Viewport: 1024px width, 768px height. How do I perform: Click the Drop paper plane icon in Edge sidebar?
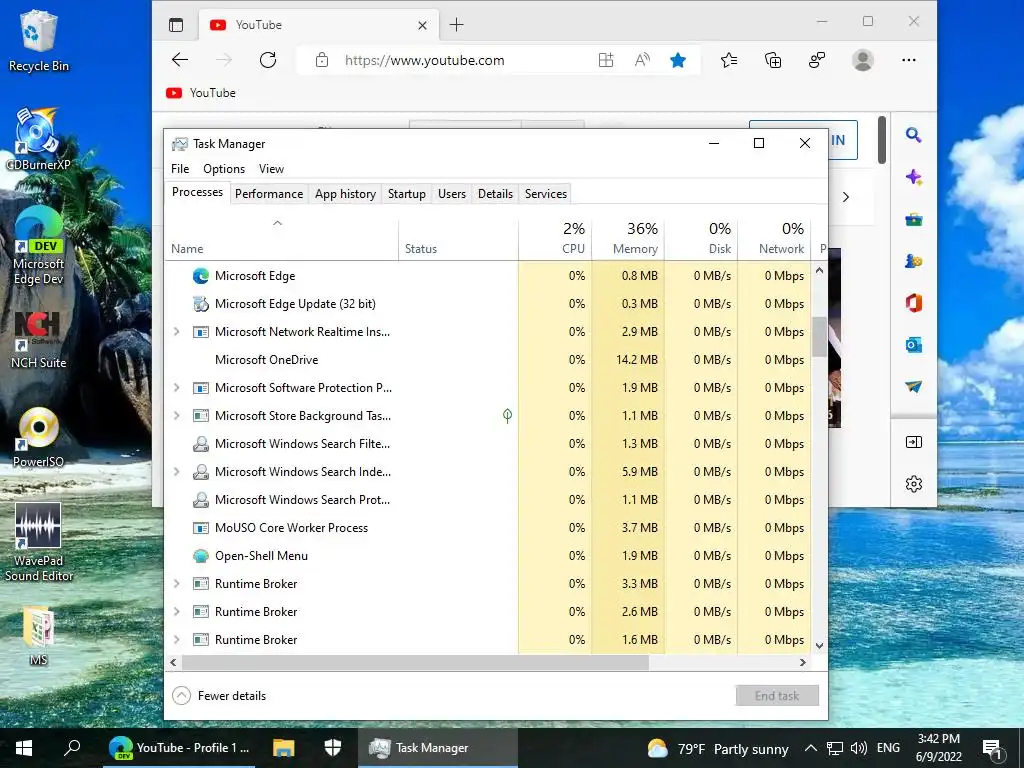[914, 387]
